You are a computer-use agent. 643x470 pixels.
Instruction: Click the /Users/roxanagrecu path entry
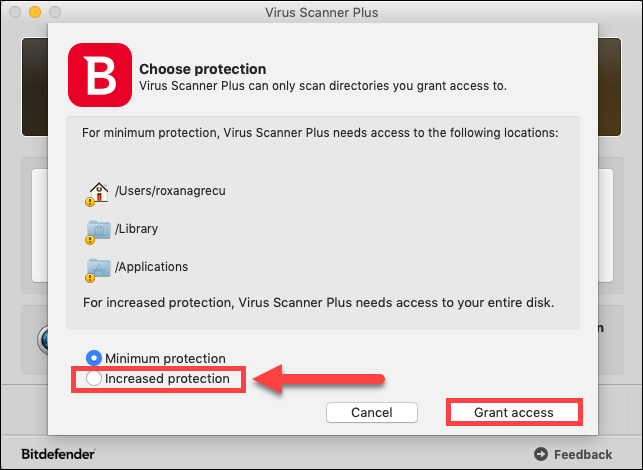[170, 191]
